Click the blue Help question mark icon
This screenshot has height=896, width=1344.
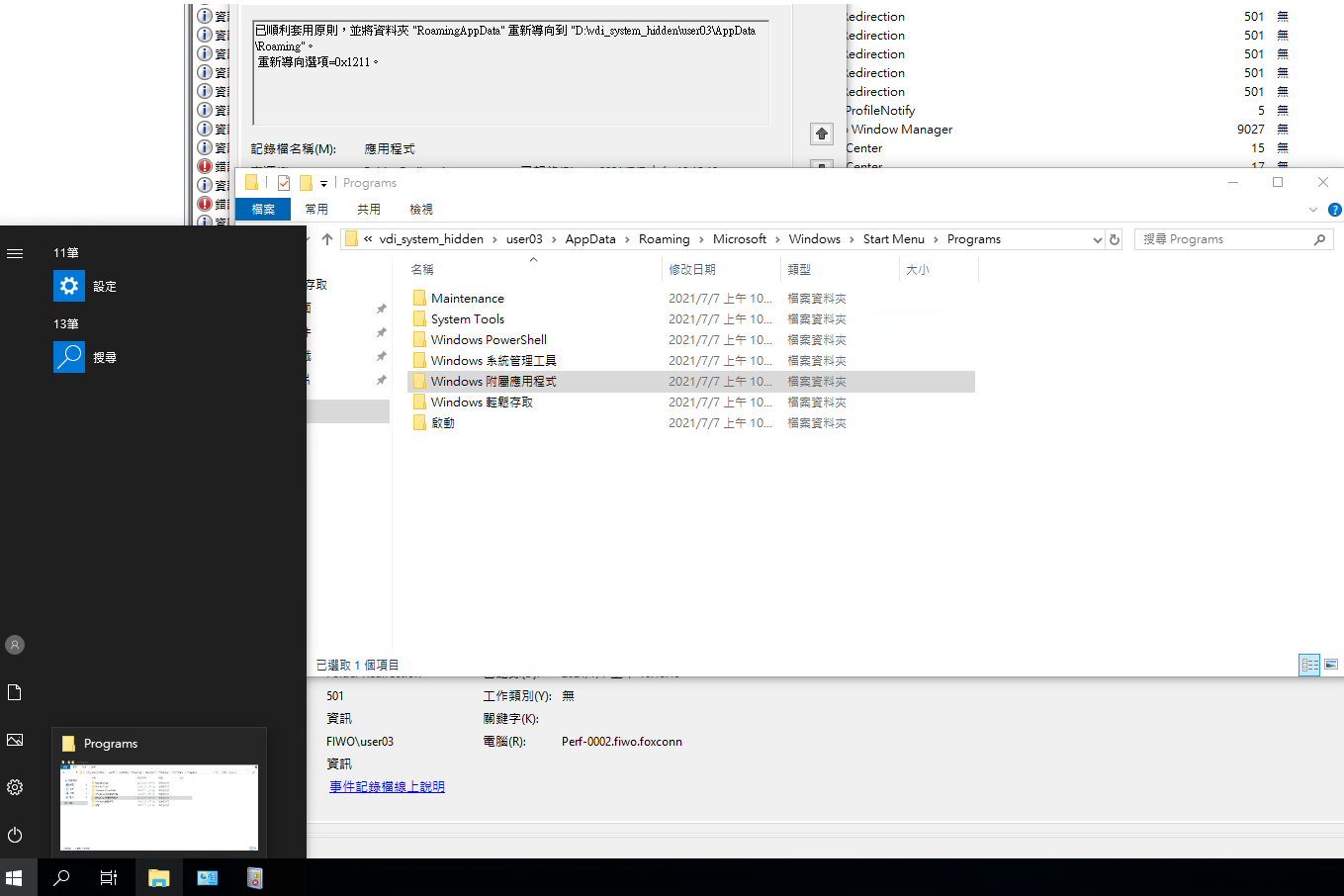[x=1334, y=210]
